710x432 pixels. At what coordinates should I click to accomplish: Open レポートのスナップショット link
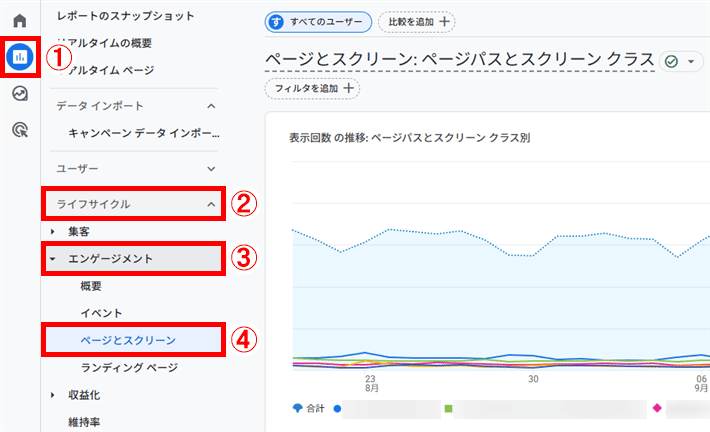click(125, 16)
